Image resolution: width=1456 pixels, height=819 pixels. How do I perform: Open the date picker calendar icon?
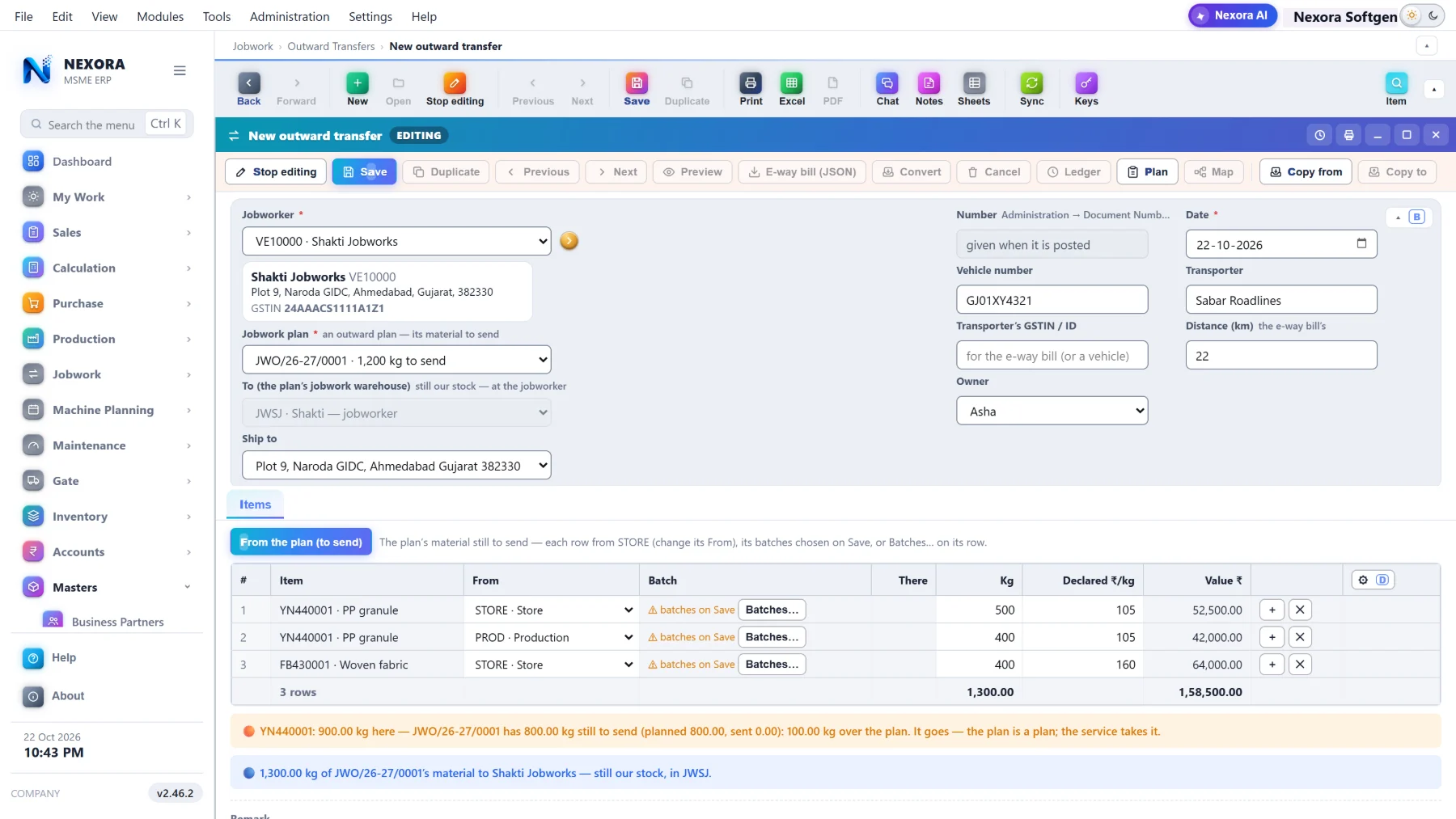tap(1361, 243)
